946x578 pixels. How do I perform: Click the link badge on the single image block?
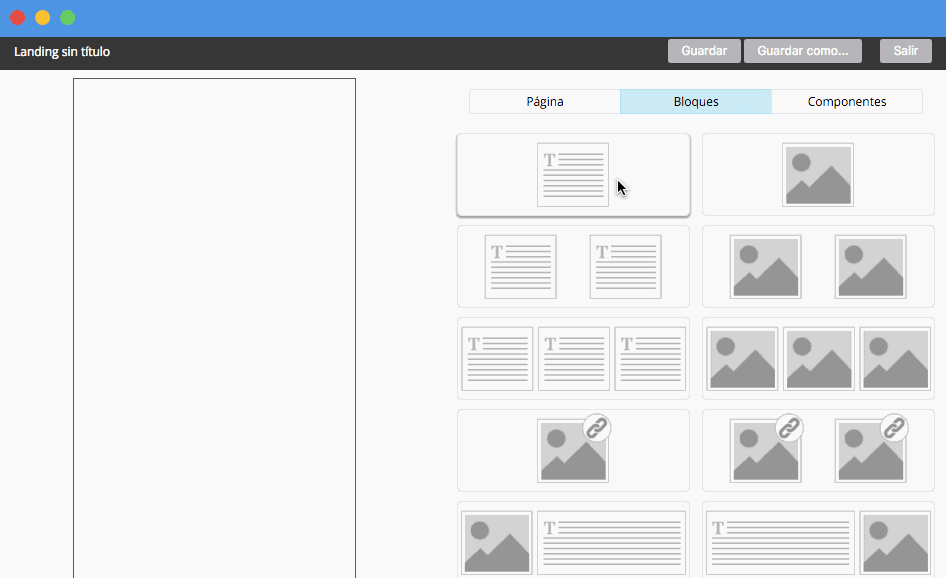(x=597, y=427)
